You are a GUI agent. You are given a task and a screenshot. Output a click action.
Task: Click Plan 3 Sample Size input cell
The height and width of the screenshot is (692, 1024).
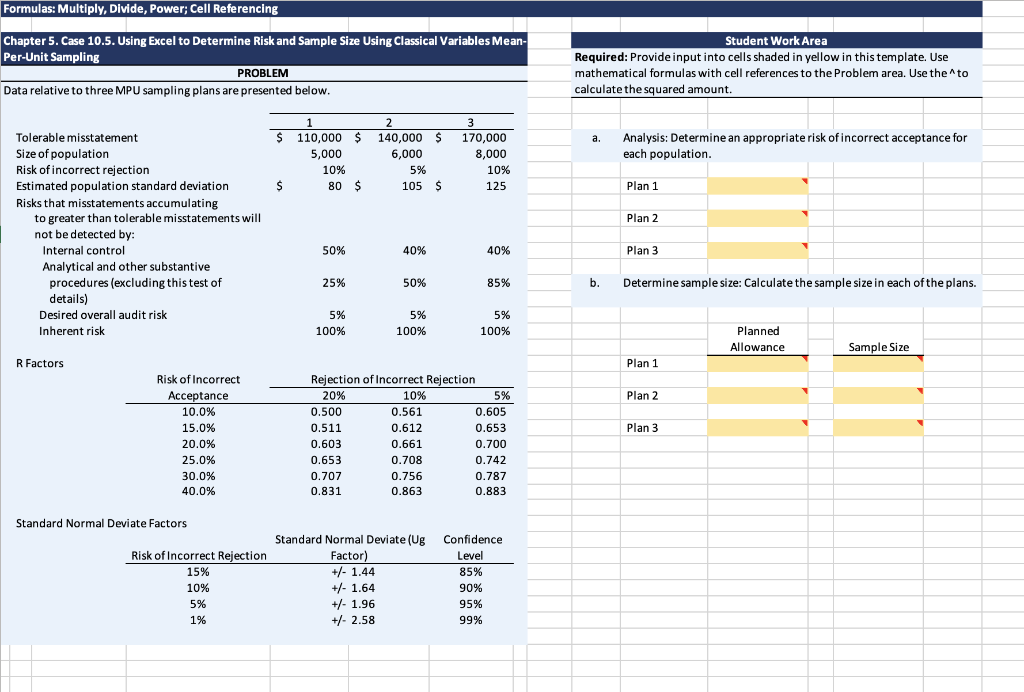(877, 427)
